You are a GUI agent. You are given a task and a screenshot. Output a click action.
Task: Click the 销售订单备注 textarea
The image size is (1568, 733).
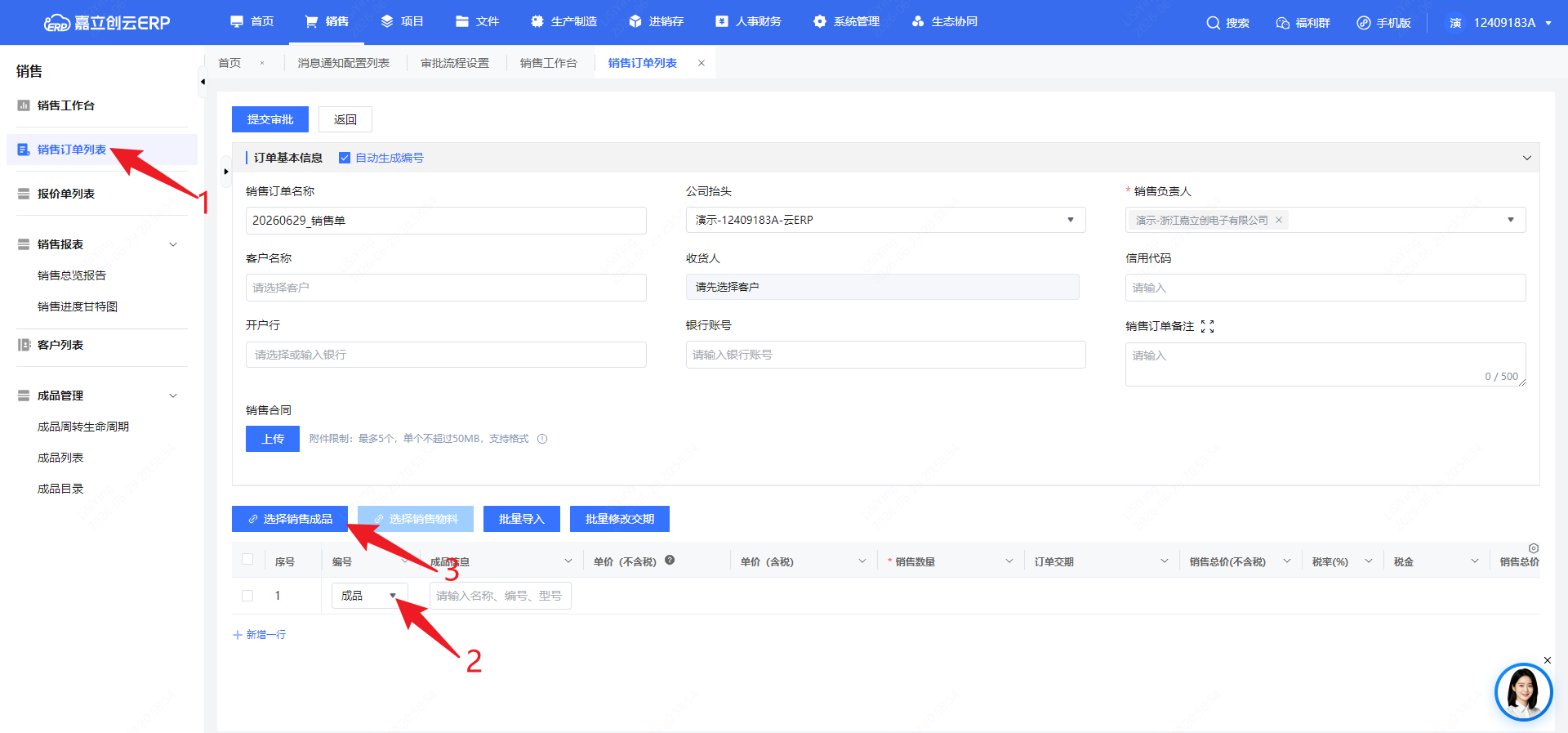1325,364
